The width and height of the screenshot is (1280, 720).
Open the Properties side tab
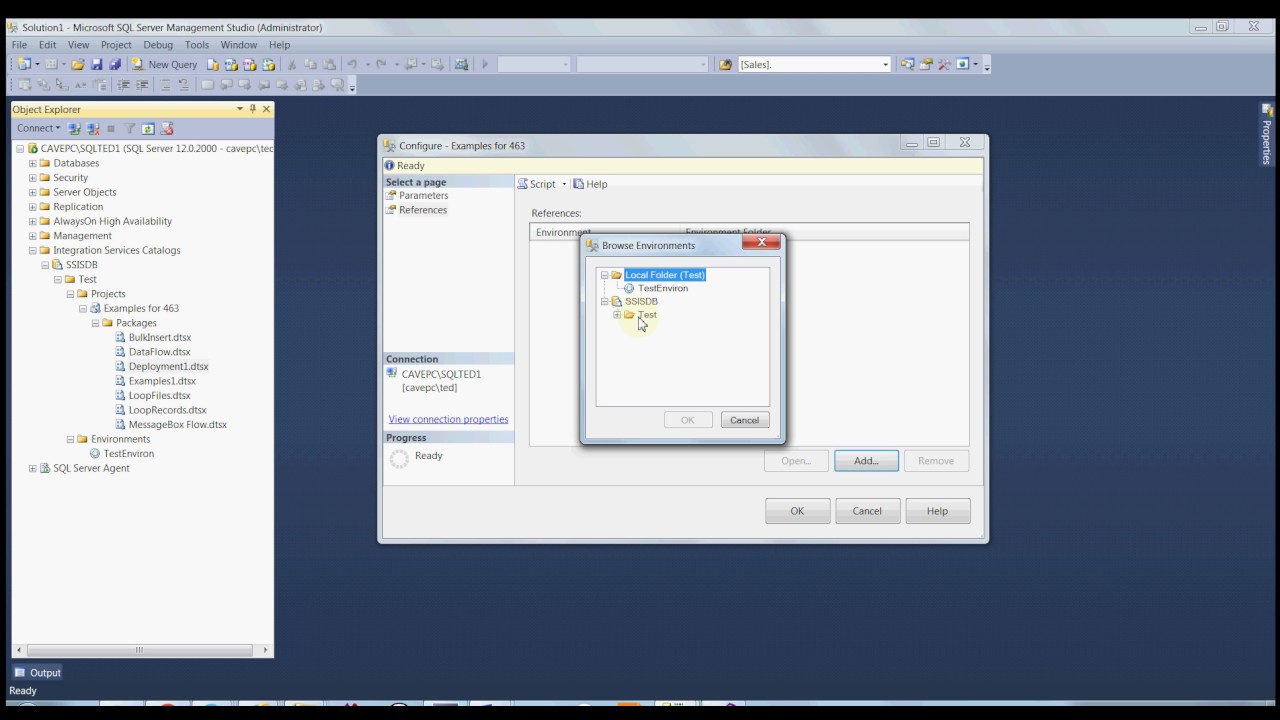coord(1267,133)
